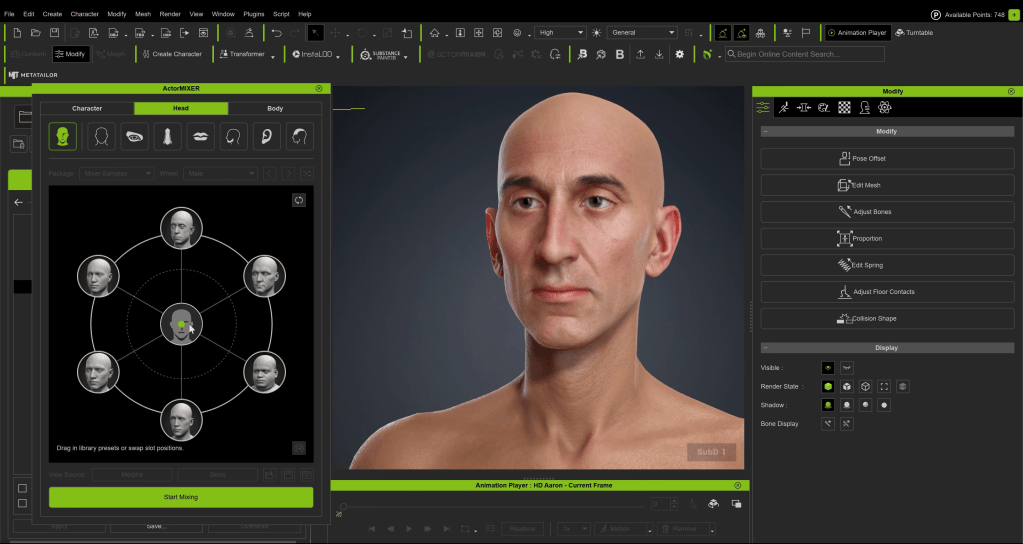Click the Adjust Bones button

tap(887, 212)
